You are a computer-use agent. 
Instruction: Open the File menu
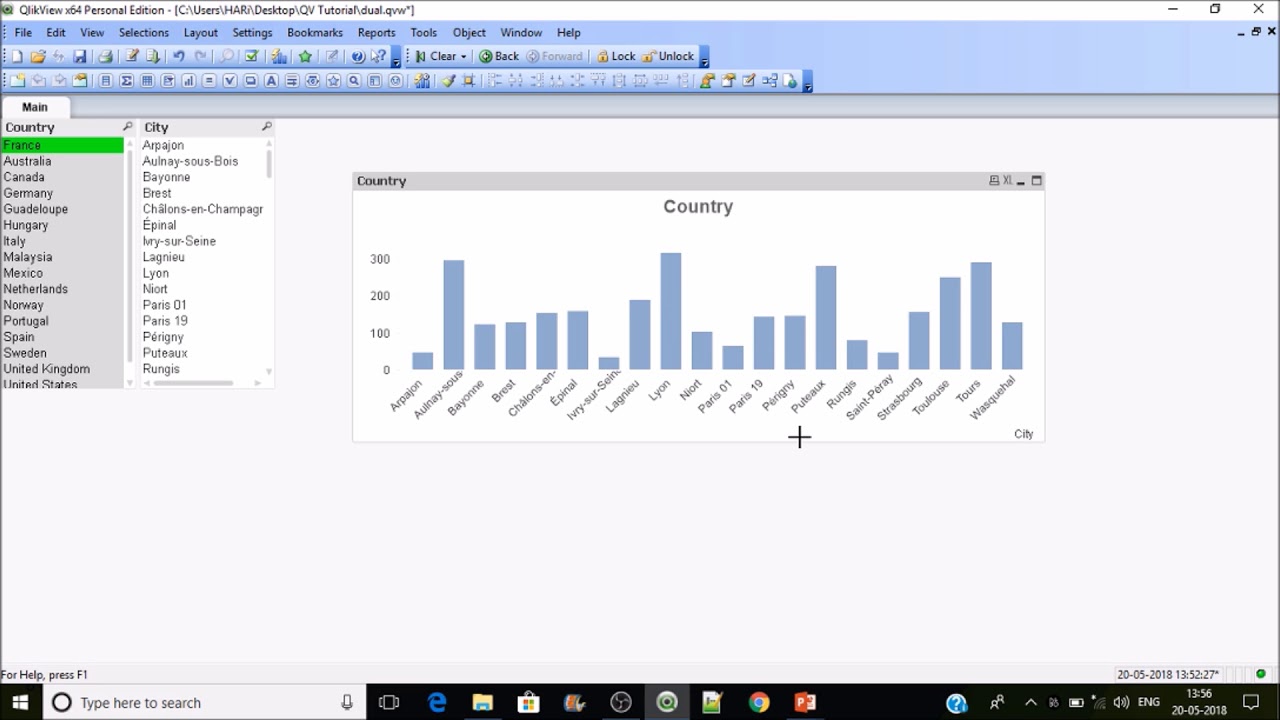tap(23, 32)
